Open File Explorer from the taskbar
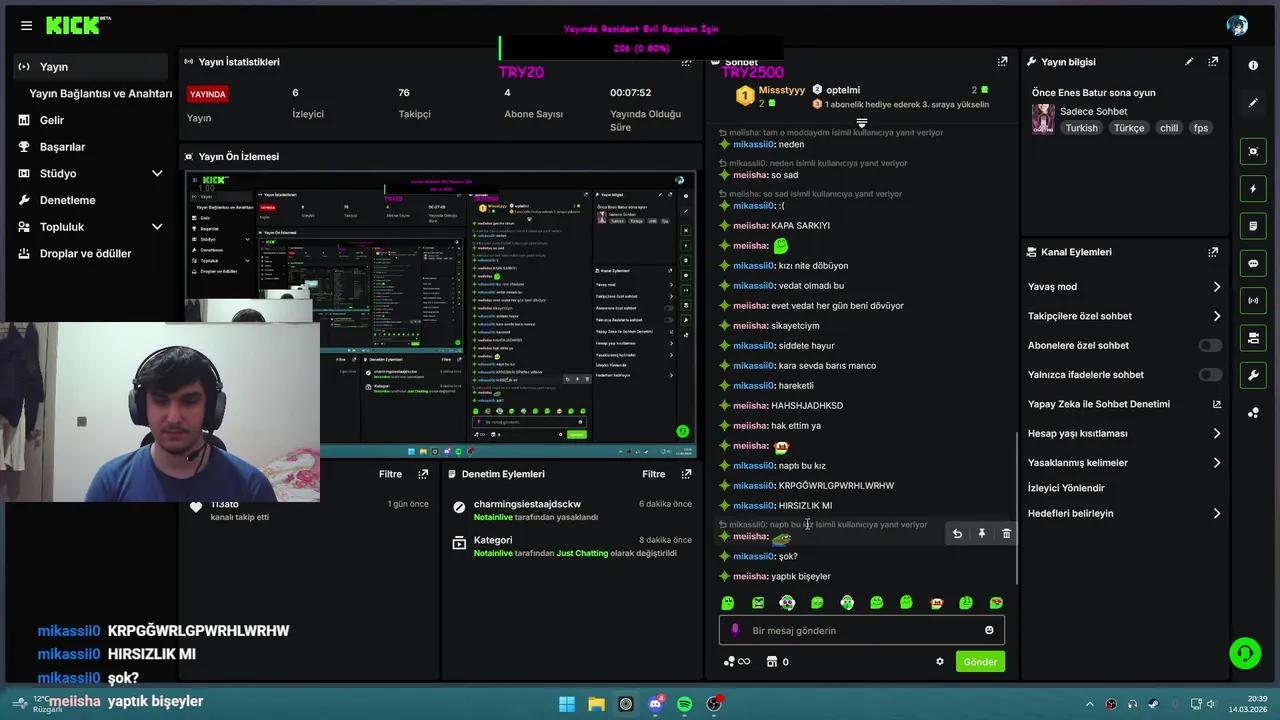1280x720 pixels. pos(596,704)
